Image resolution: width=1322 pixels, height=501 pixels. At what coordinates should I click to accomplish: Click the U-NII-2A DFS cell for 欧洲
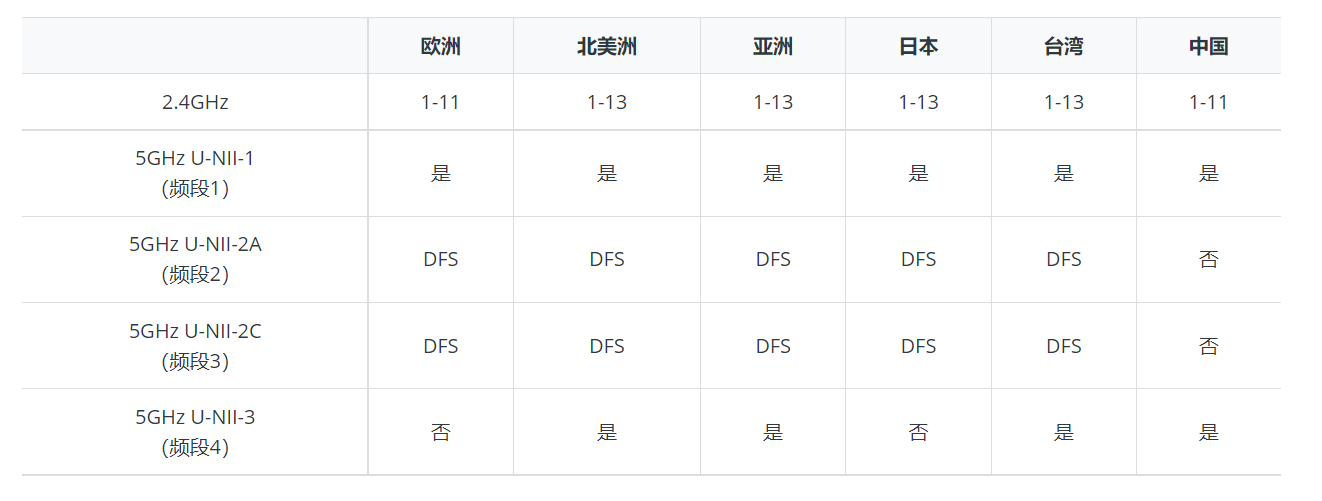(x=440, y=259)
